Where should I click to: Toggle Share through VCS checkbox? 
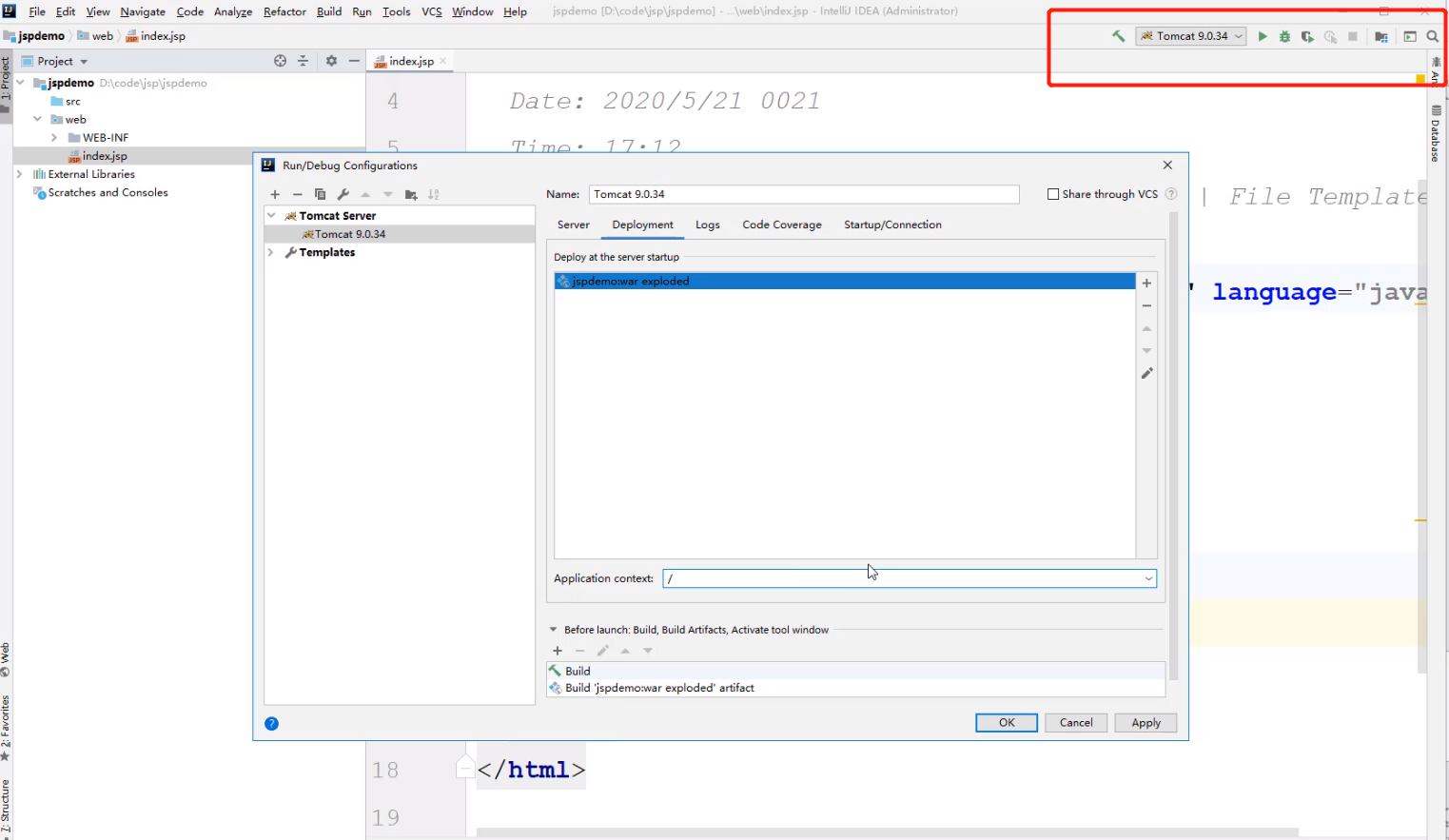[1053, 194]
